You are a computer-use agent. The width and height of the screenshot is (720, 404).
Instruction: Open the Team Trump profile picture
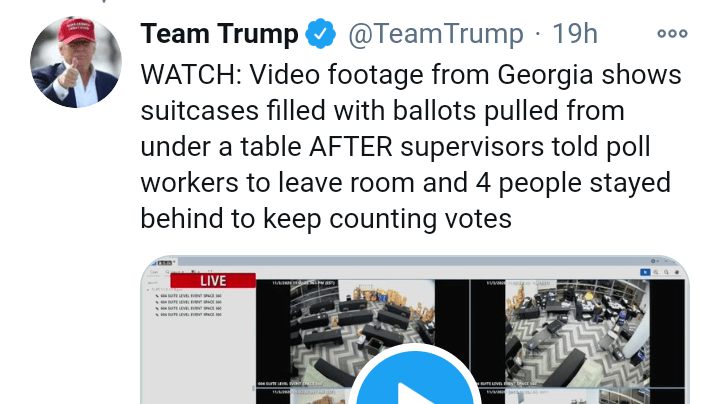point(76,62)
